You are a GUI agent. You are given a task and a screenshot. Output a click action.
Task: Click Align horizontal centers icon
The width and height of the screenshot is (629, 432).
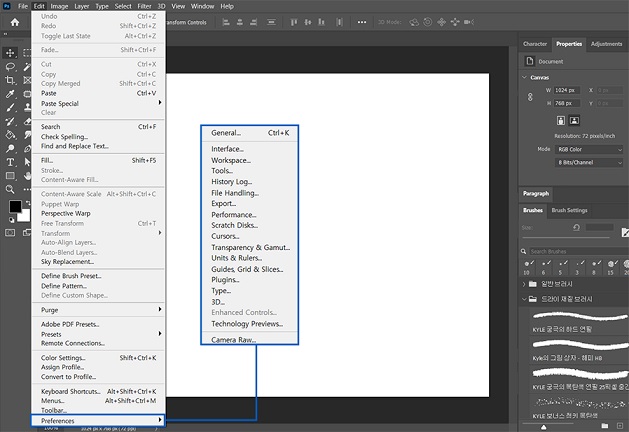[x=239, y=22]
